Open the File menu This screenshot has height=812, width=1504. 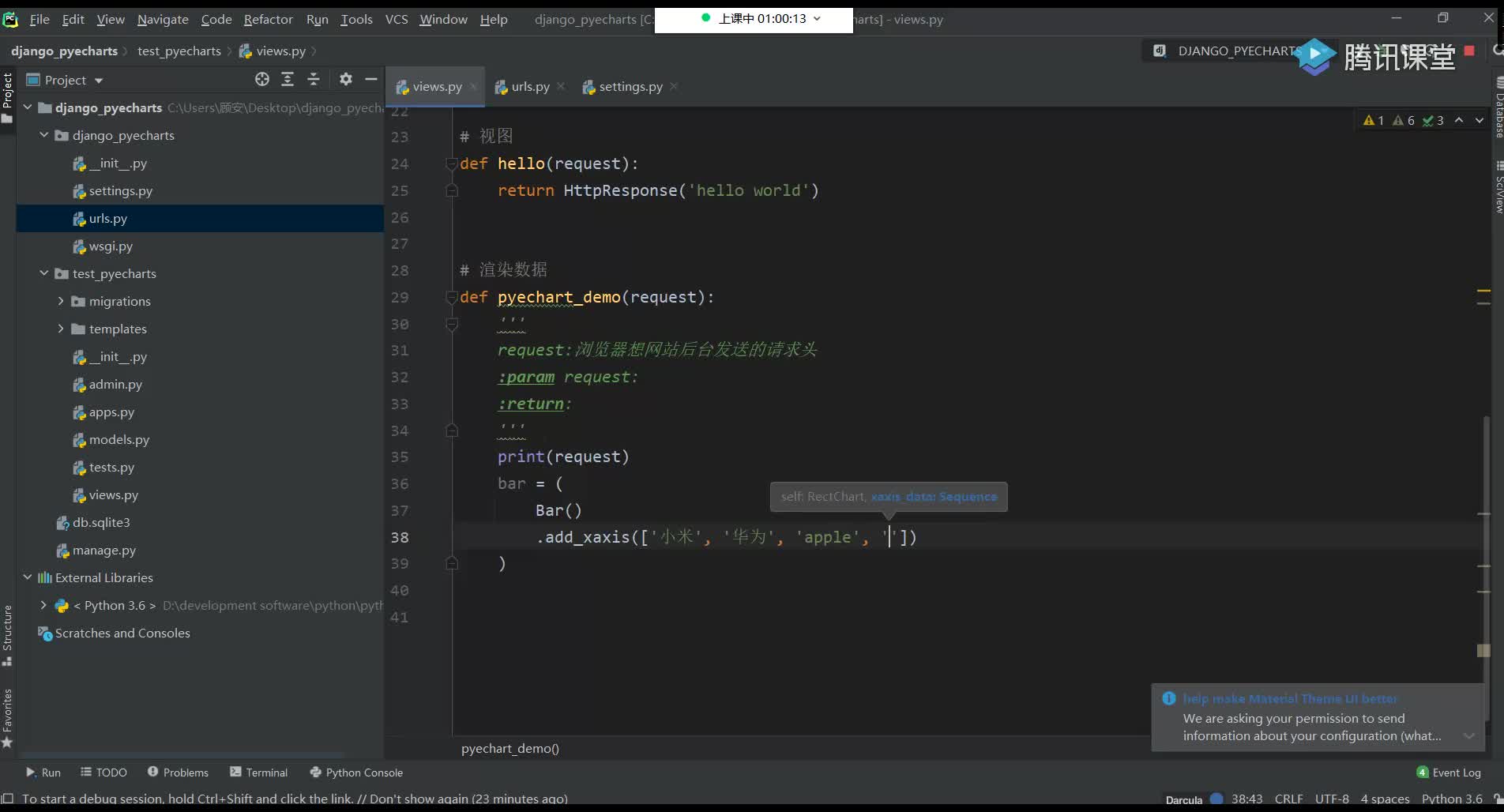(39, 19)
